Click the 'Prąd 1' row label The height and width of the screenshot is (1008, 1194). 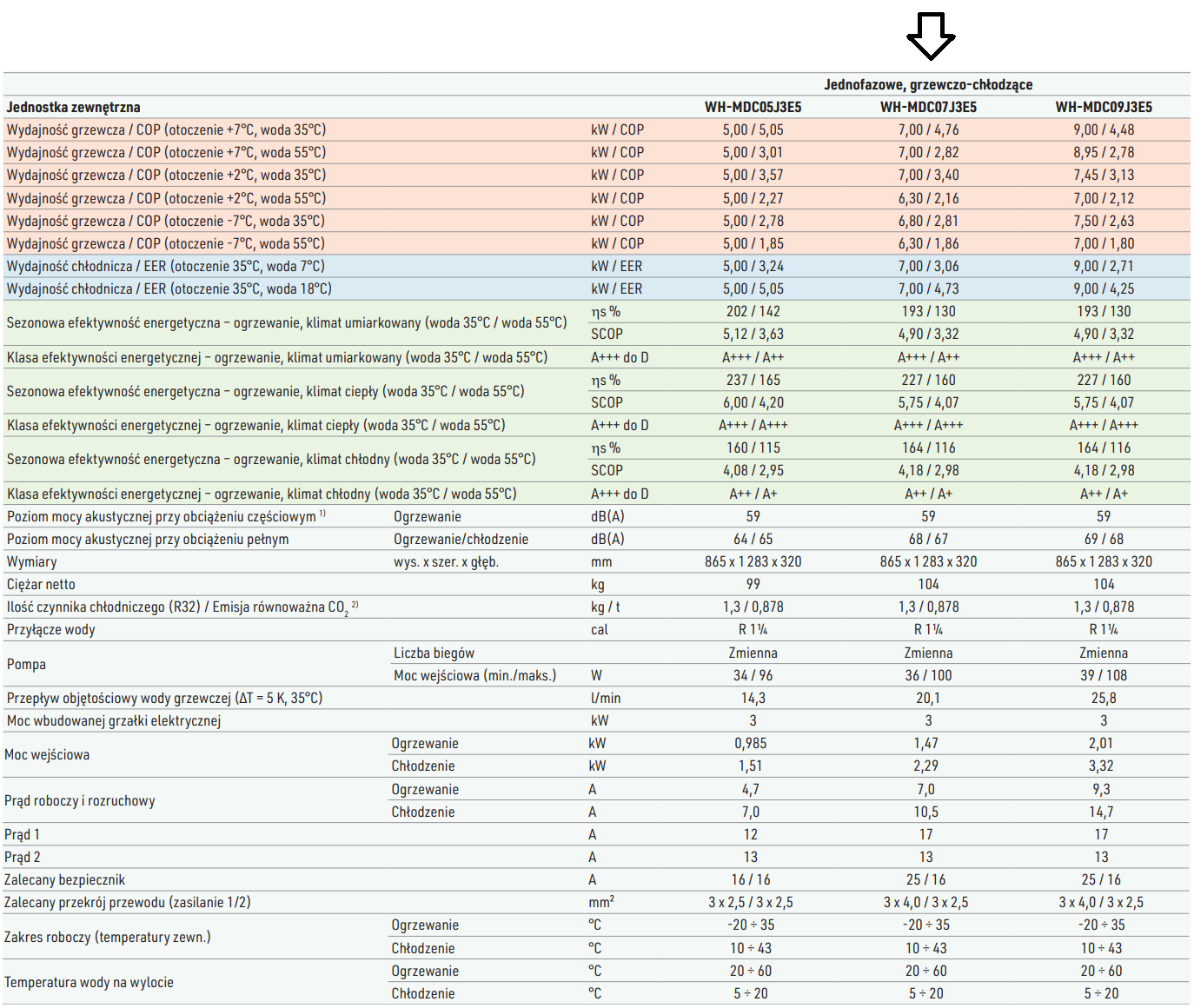22,834
